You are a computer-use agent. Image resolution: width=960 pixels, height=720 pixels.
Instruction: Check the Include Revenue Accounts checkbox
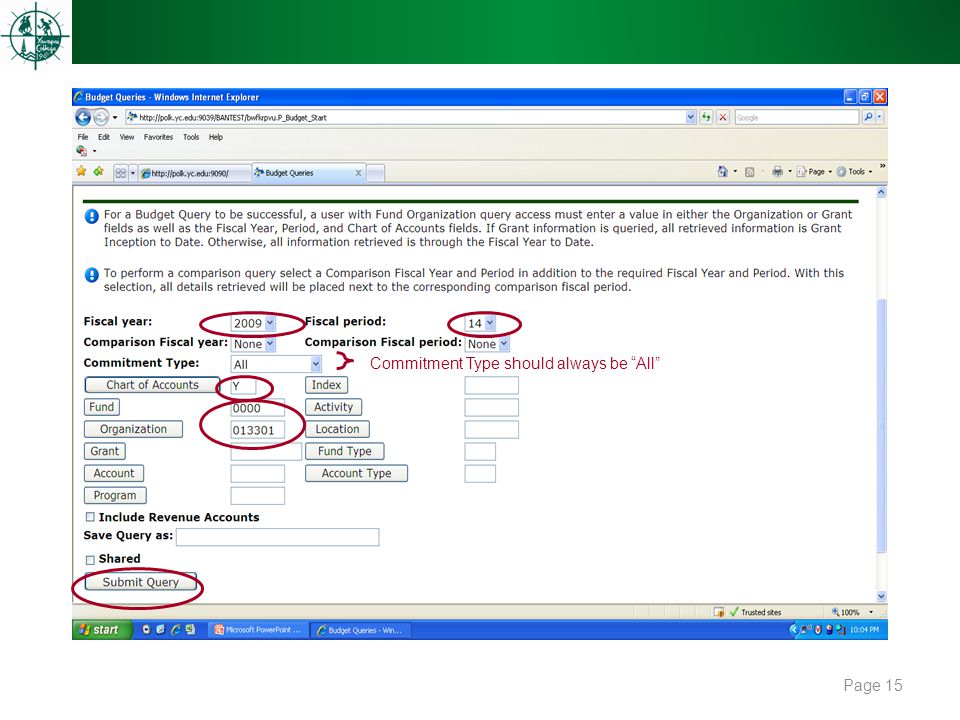point(90,517)
